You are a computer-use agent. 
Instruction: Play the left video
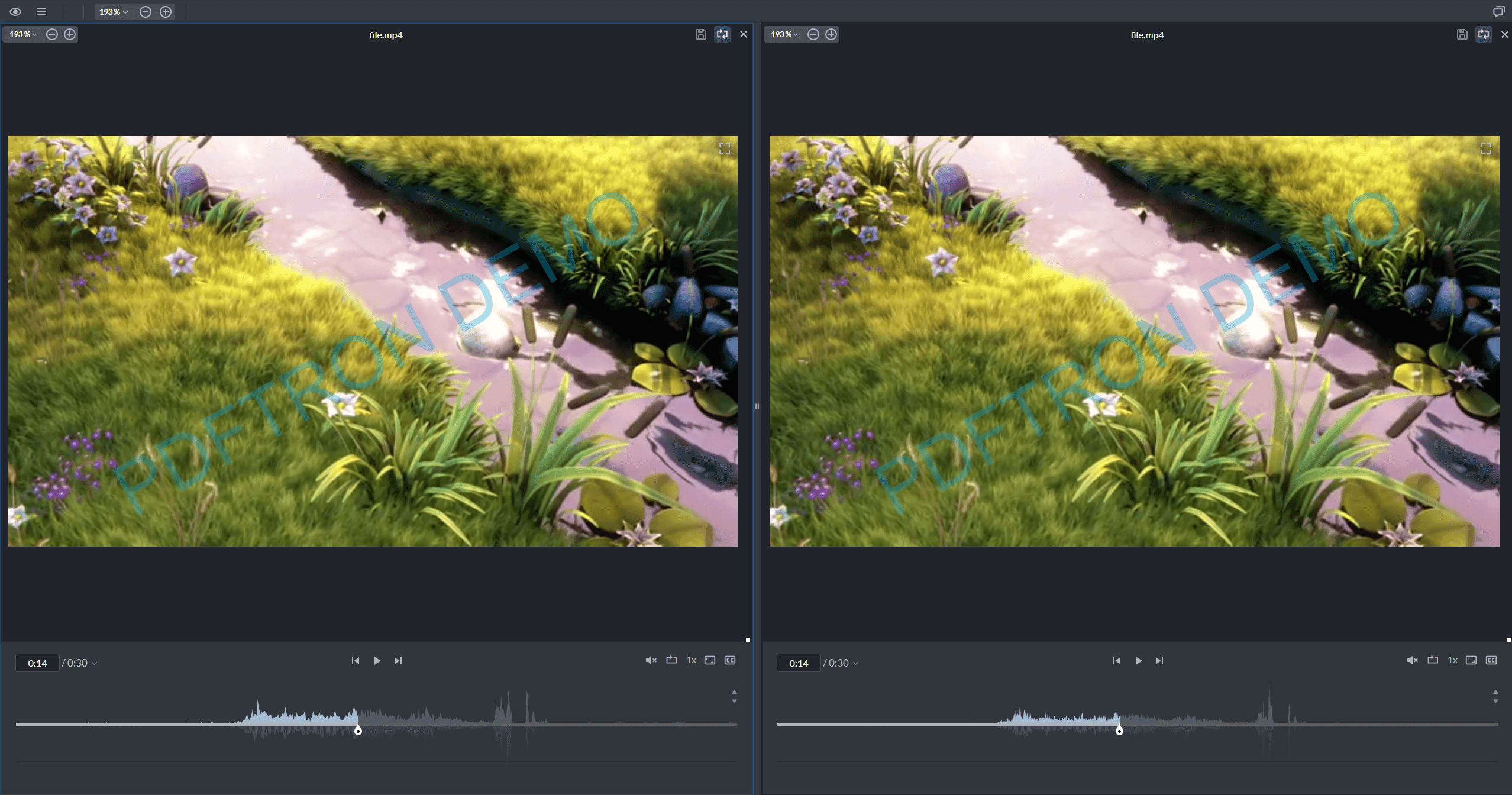point(377,661)
